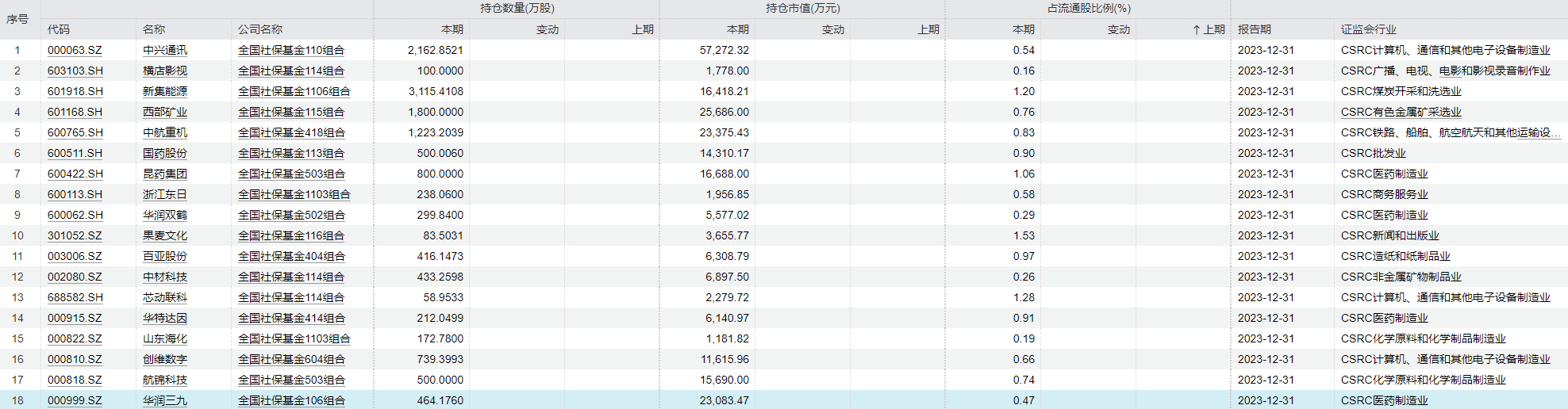Click stock name 创维数字
Image resolution: width=1568 pixels, height=409 pixels.
[x=165, y=359]
